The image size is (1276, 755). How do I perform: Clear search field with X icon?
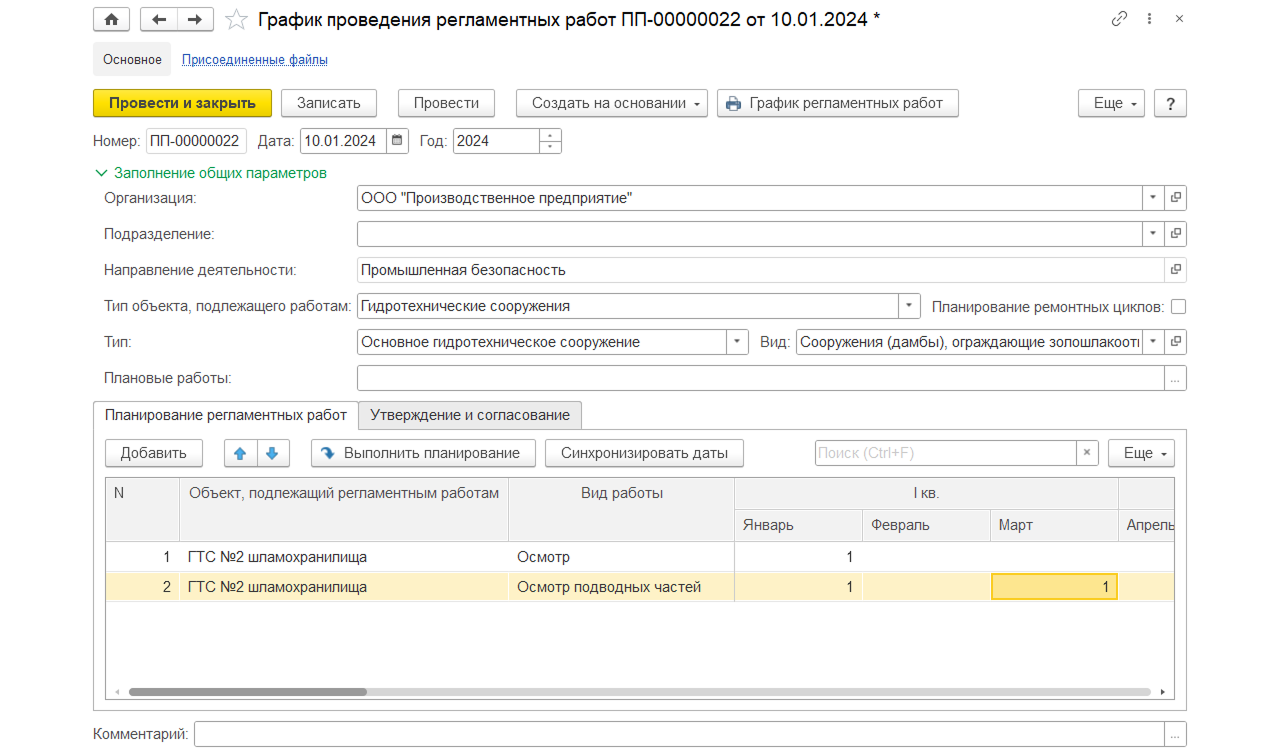[1087, 453]
